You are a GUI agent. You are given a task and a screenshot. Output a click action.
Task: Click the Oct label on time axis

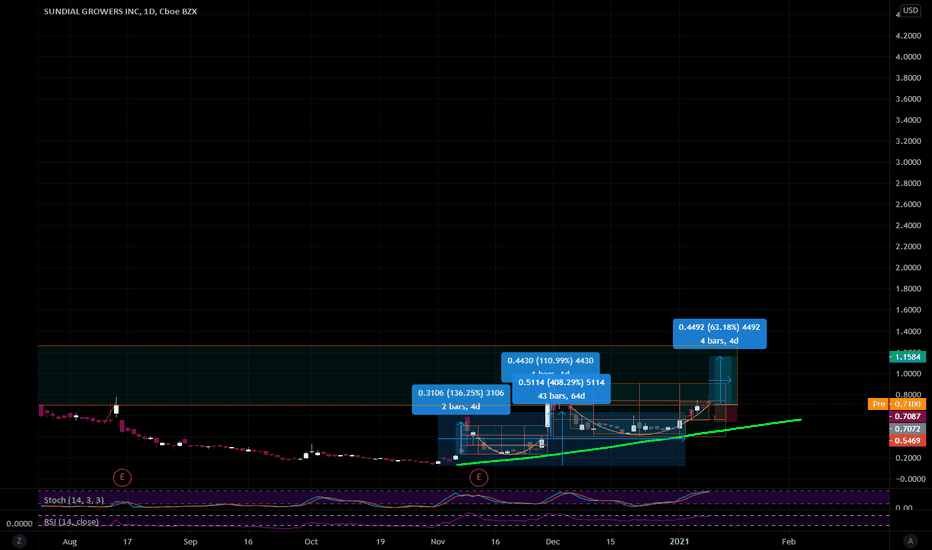[311, 542]
